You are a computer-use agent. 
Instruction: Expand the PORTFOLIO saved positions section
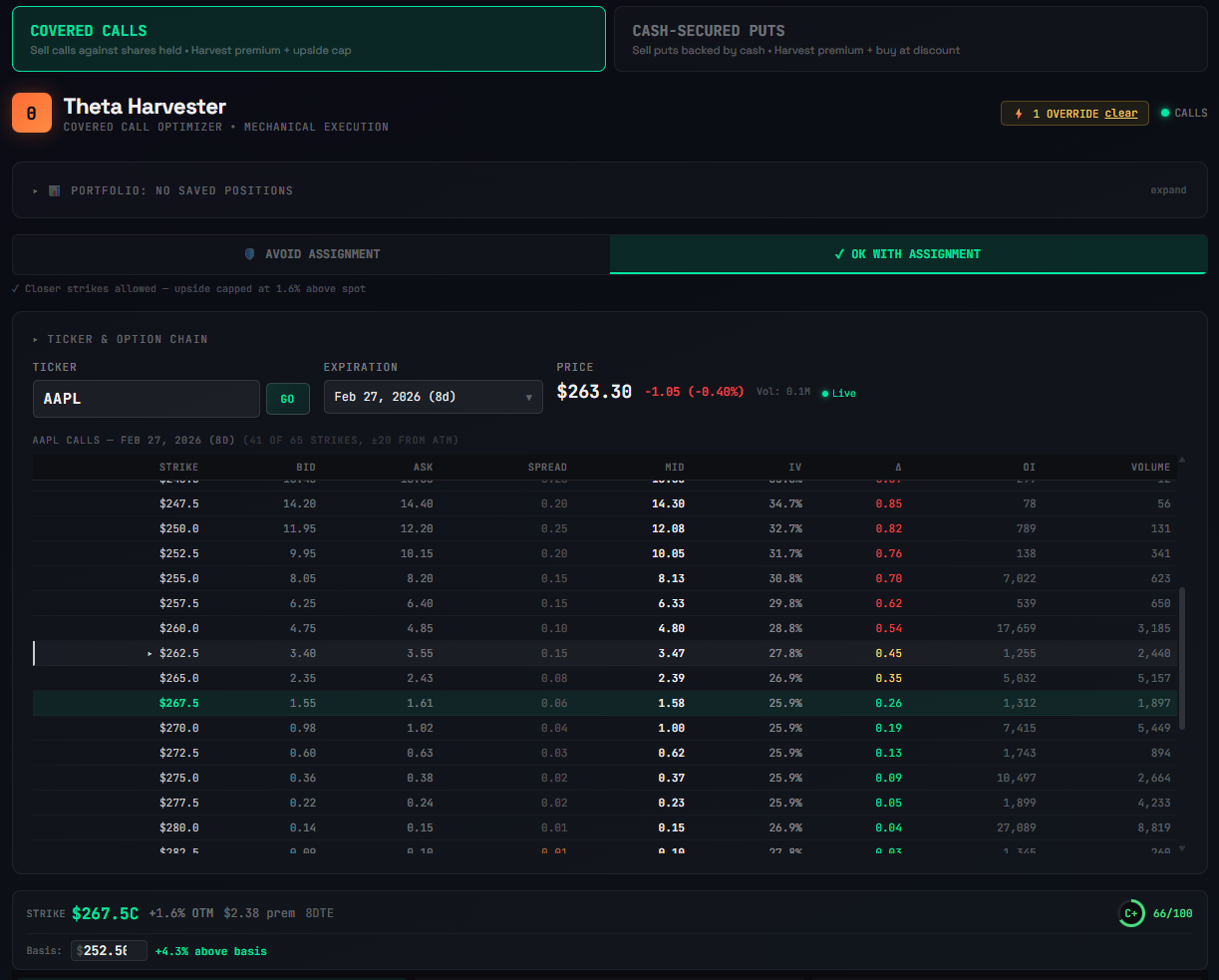pos(1168,189)
